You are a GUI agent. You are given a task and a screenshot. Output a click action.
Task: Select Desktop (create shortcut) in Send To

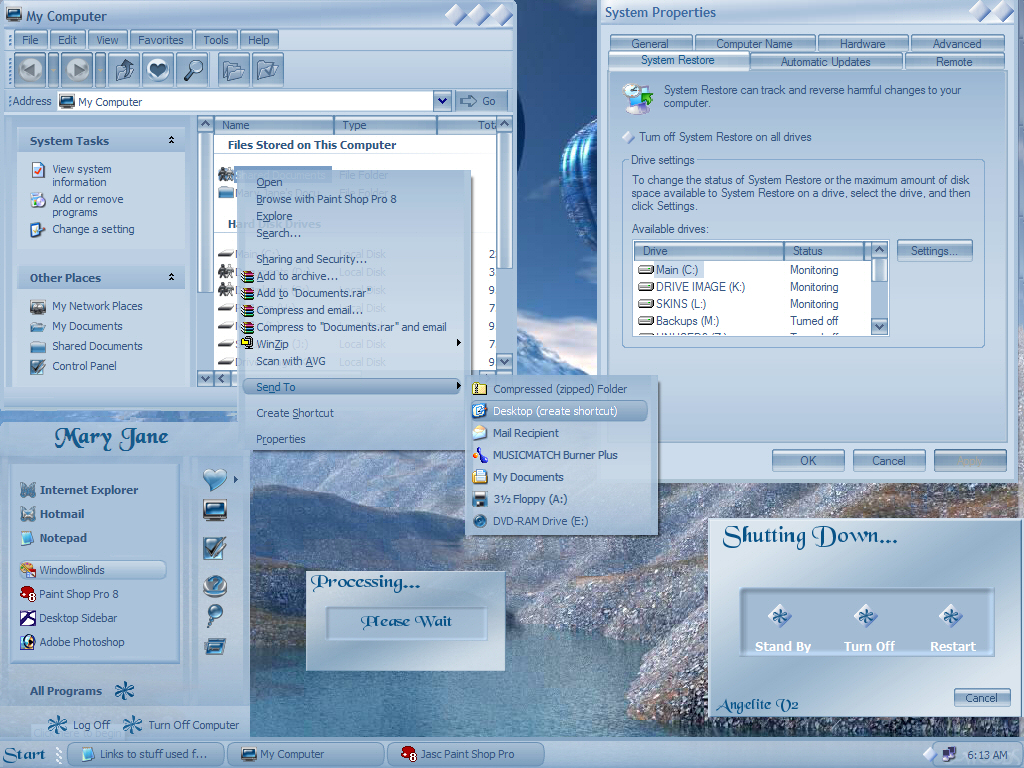tap(559, 411)
